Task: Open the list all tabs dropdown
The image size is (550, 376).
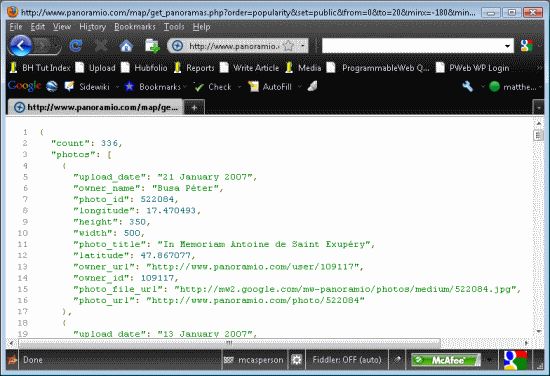Action: (x=538, y=108)
